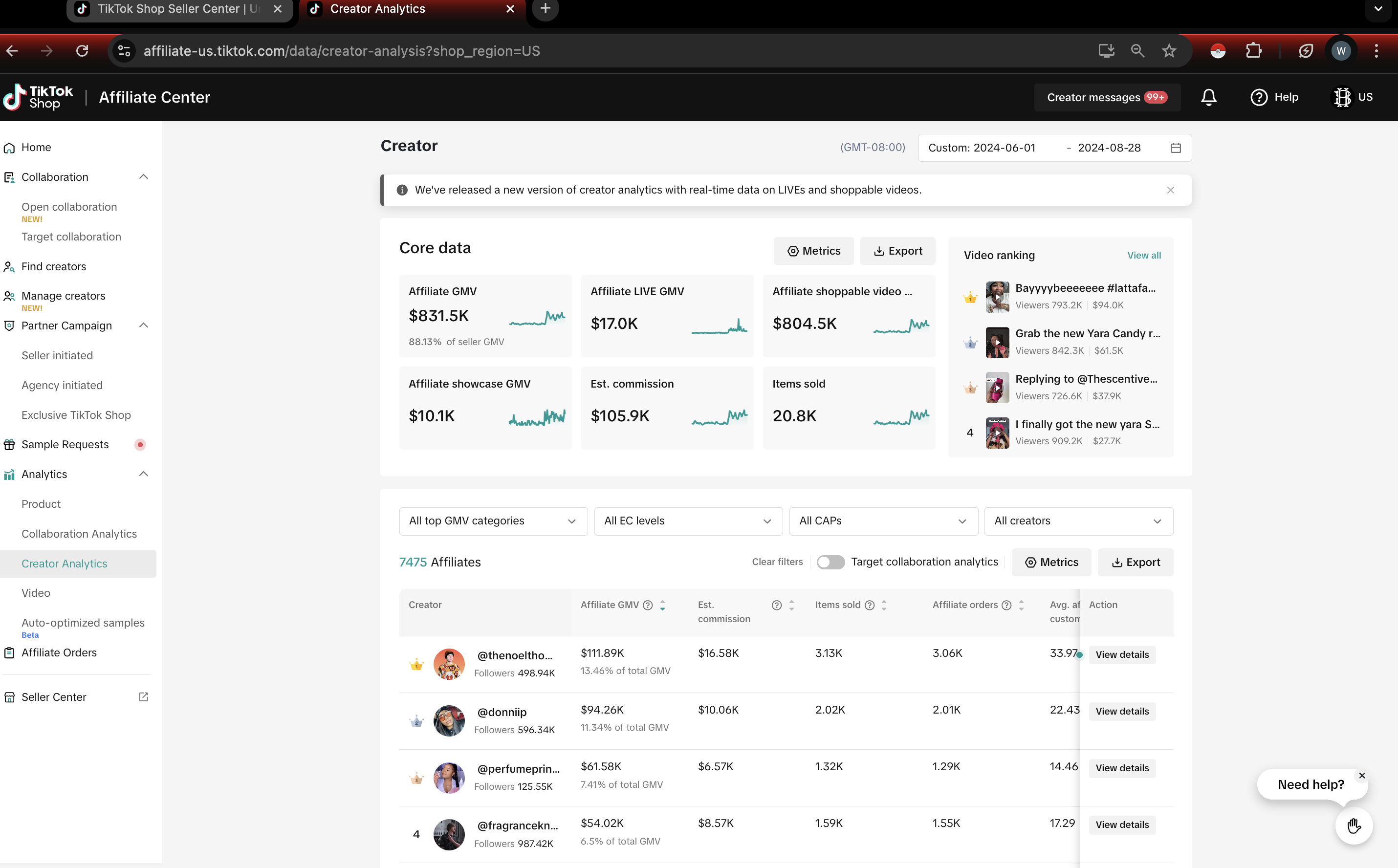
Task: Click the calendar icon in date range
Action: [1175, 148]
